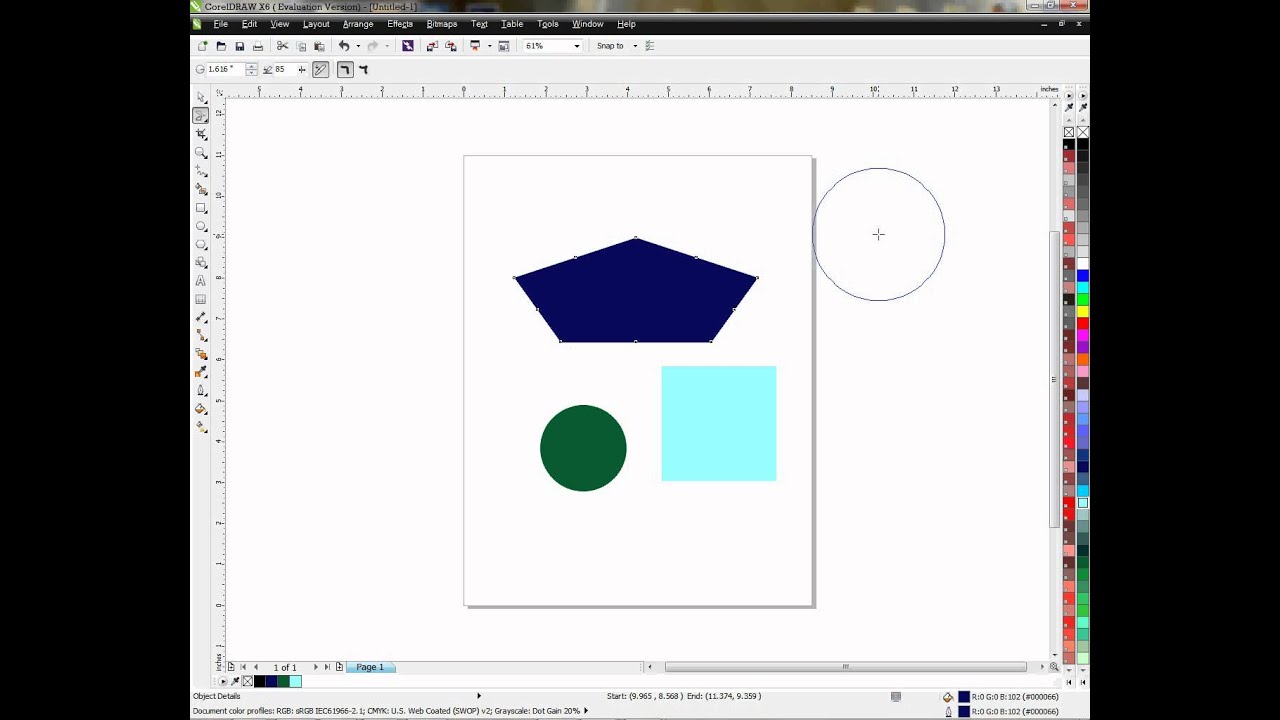Select the Crop tool
1280x720 pixels.
(x=201, y=134)
